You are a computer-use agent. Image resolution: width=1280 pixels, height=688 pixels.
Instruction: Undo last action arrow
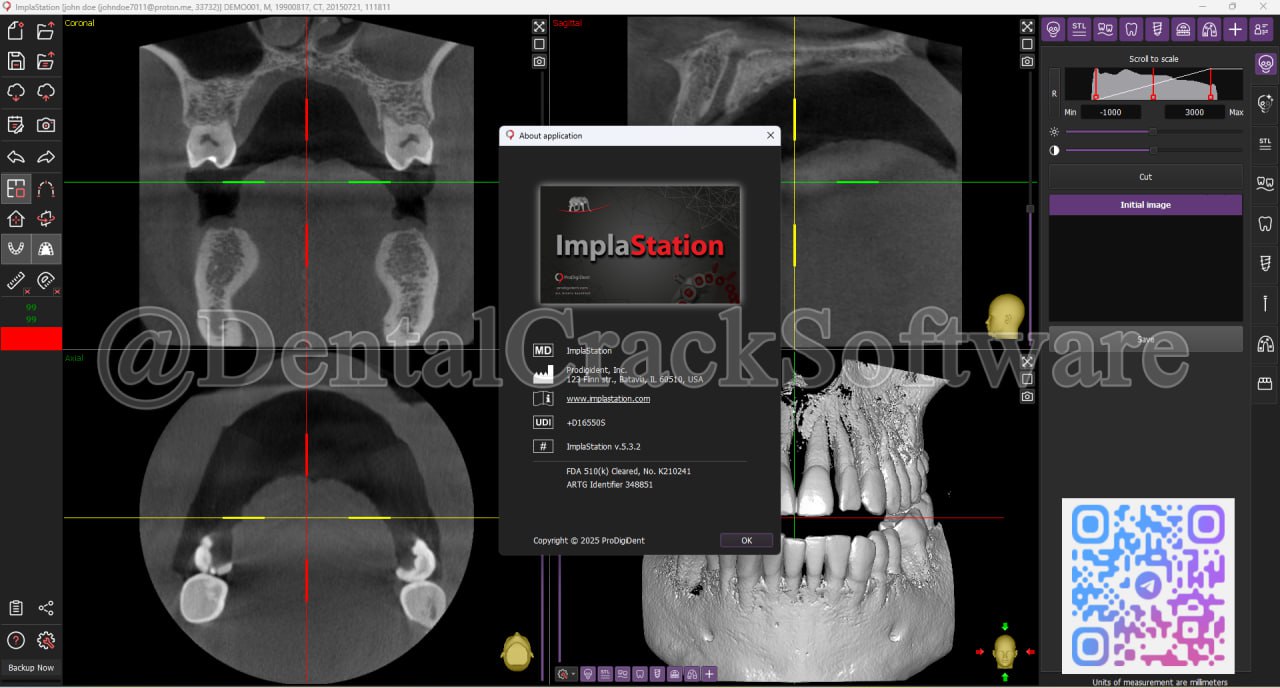[x=16, y=157]
